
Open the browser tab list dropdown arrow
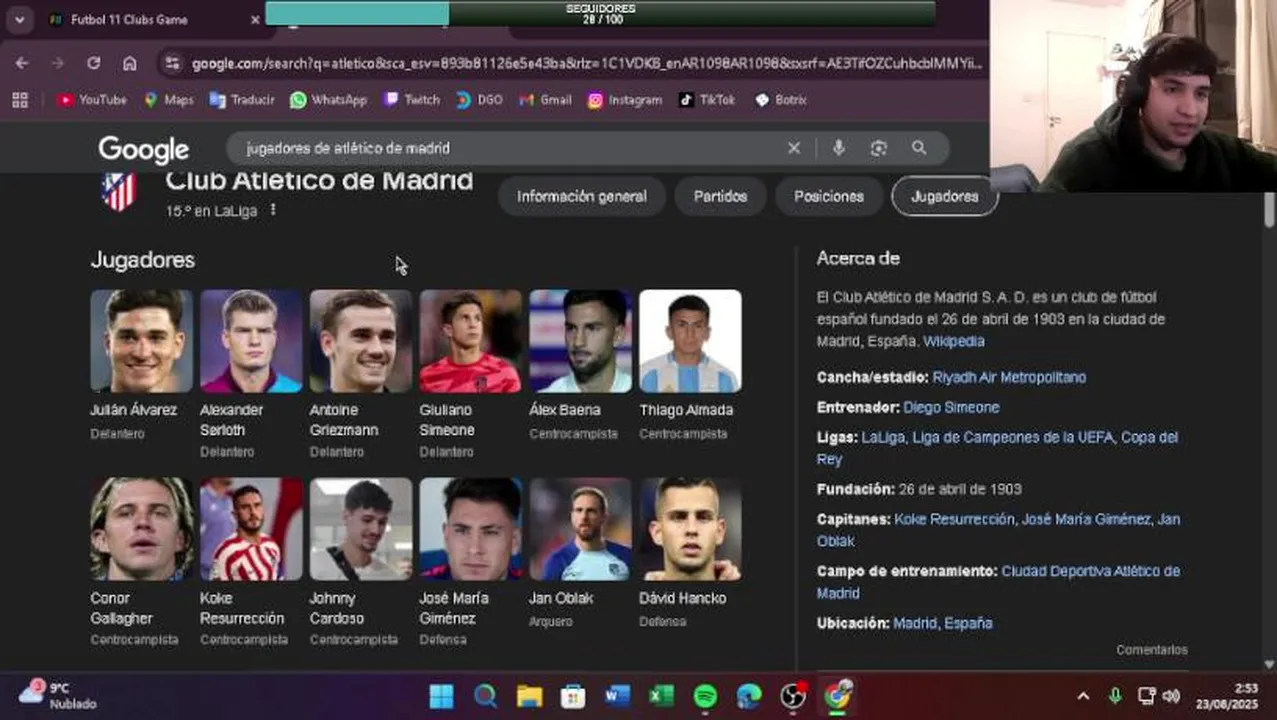pos(19,19)
